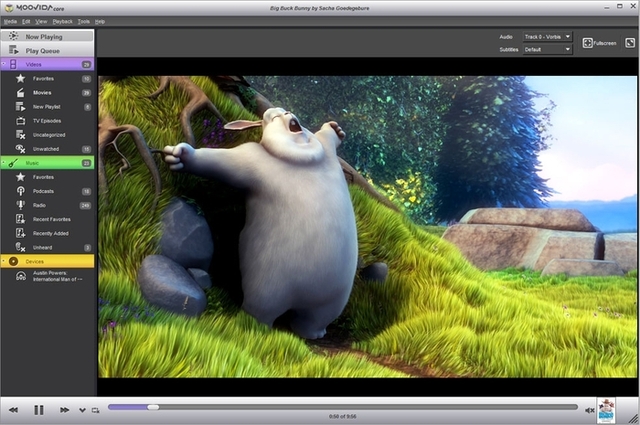Open the Media menu
Viewport: 640px width, 425px height.
[x=10, y=22]
